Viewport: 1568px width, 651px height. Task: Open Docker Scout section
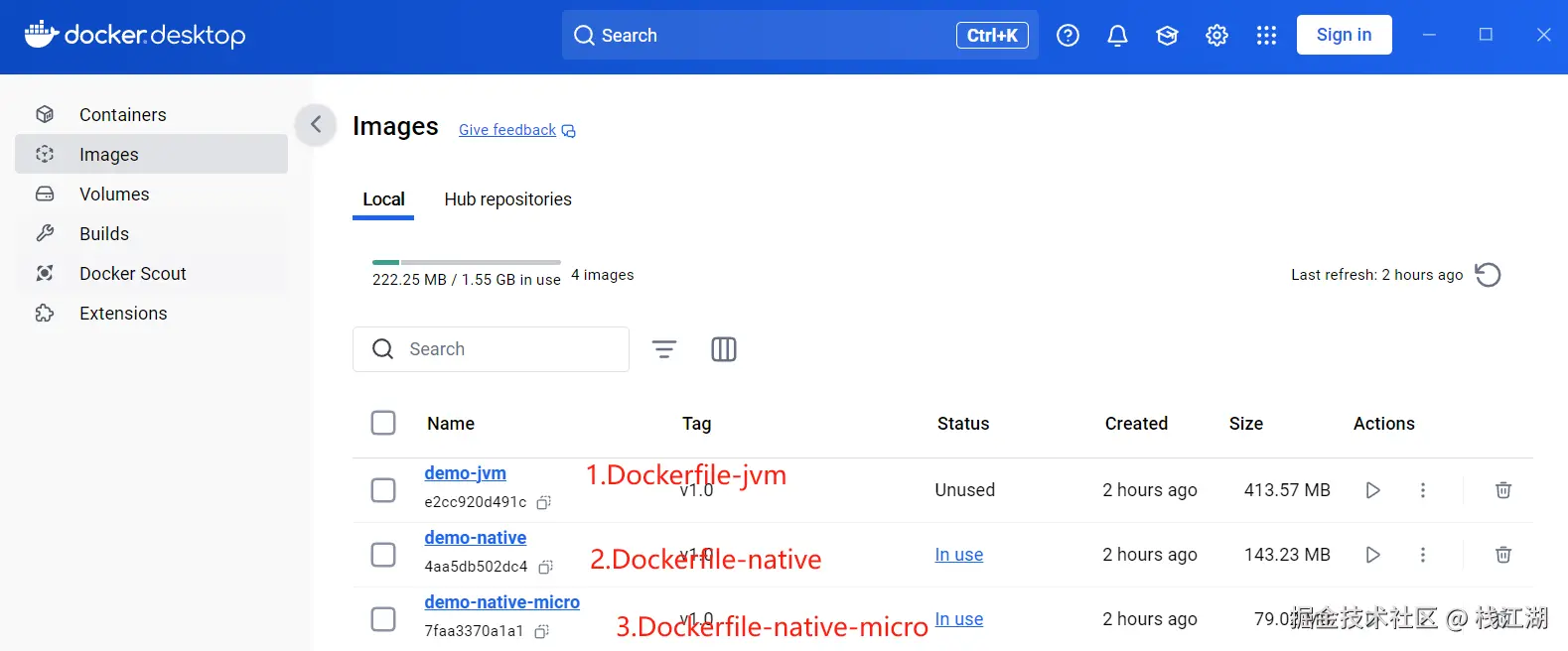[151, 273]
